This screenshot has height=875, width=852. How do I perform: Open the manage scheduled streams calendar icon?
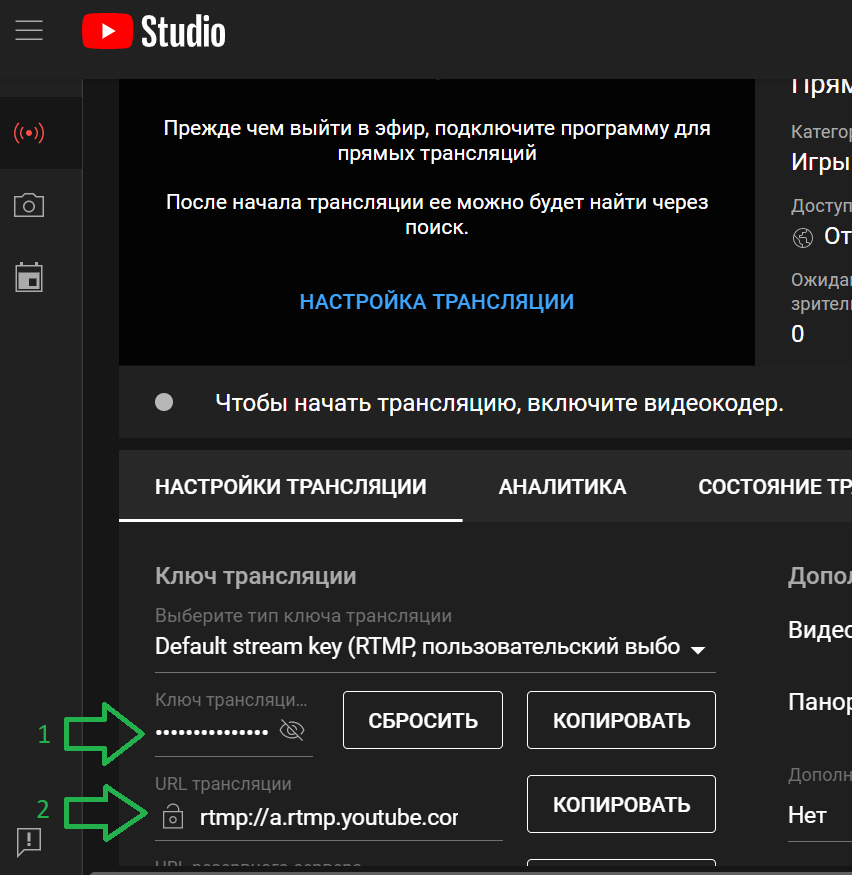[x=29, y=277]
